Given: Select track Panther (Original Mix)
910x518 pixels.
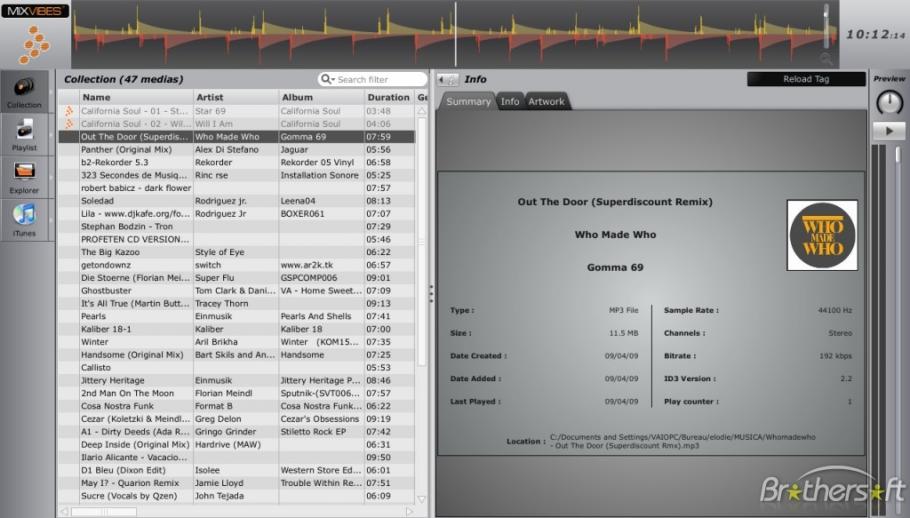Looking at the screenshot, I should 237,150.
